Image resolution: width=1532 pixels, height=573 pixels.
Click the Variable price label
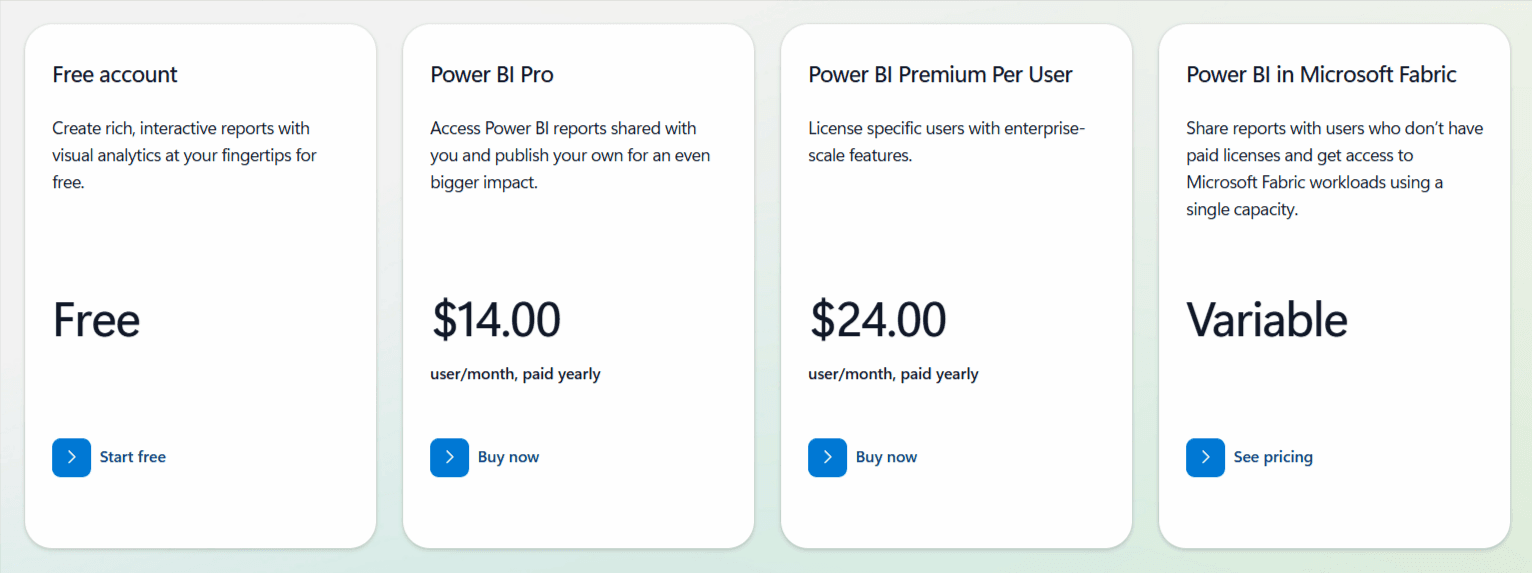1267,320
